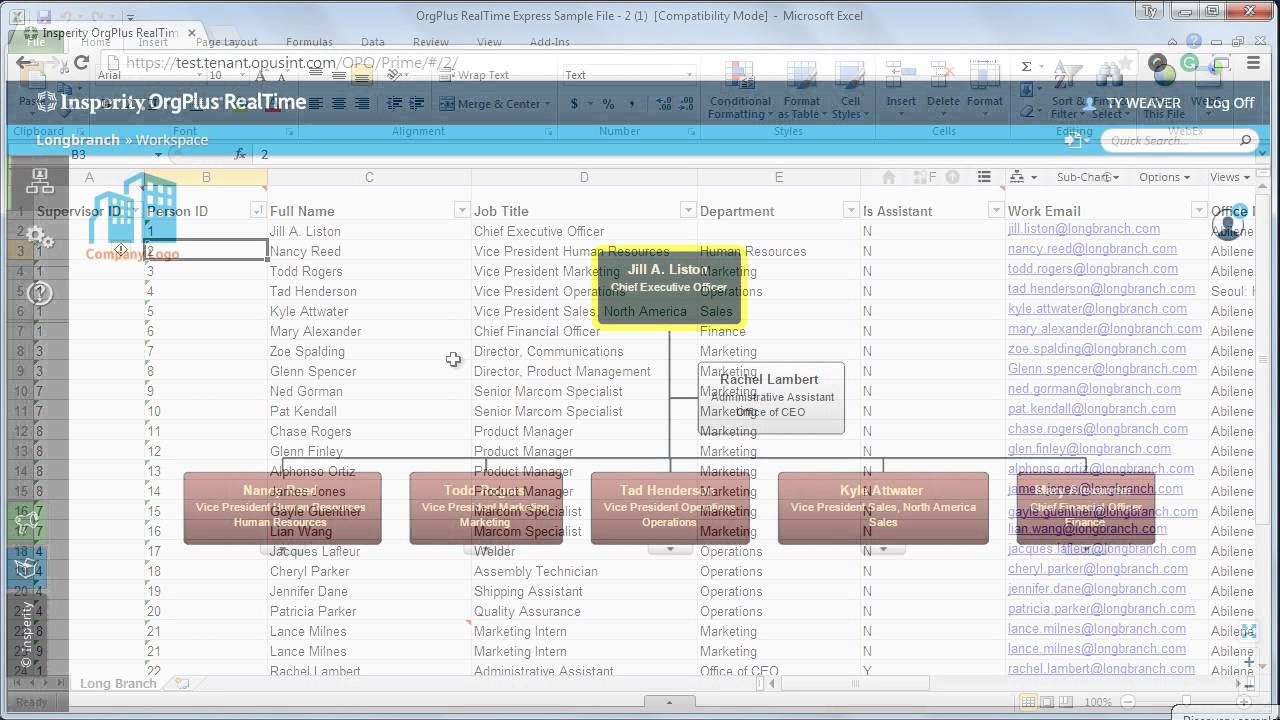Viewport: 1280px width, 720px height.
Task: Open the Full Name column filter dropdown
Action: click(x=461, y=210)
